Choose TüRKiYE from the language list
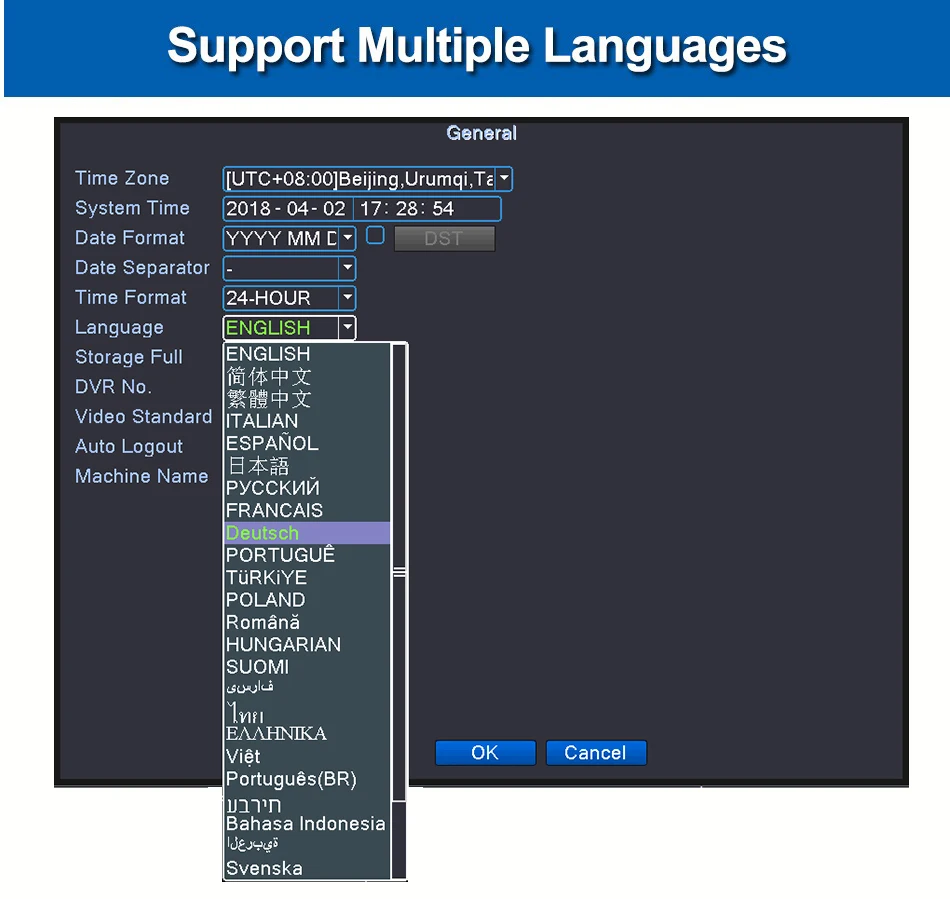 coord(307,577)
